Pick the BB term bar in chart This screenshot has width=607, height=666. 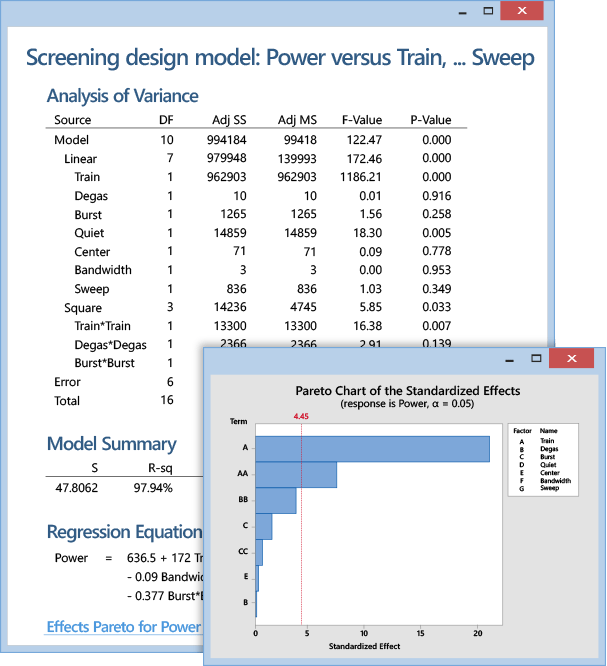pyautogui.click(x=276, y=500)
